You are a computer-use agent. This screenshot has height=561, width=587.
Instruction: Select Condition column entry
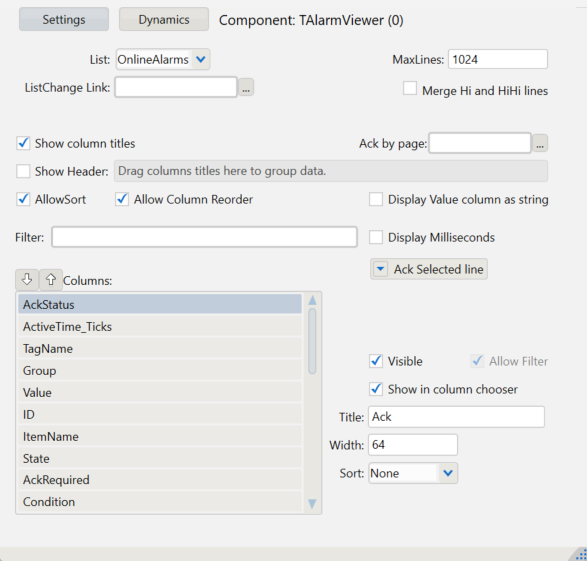pos(160,502)
